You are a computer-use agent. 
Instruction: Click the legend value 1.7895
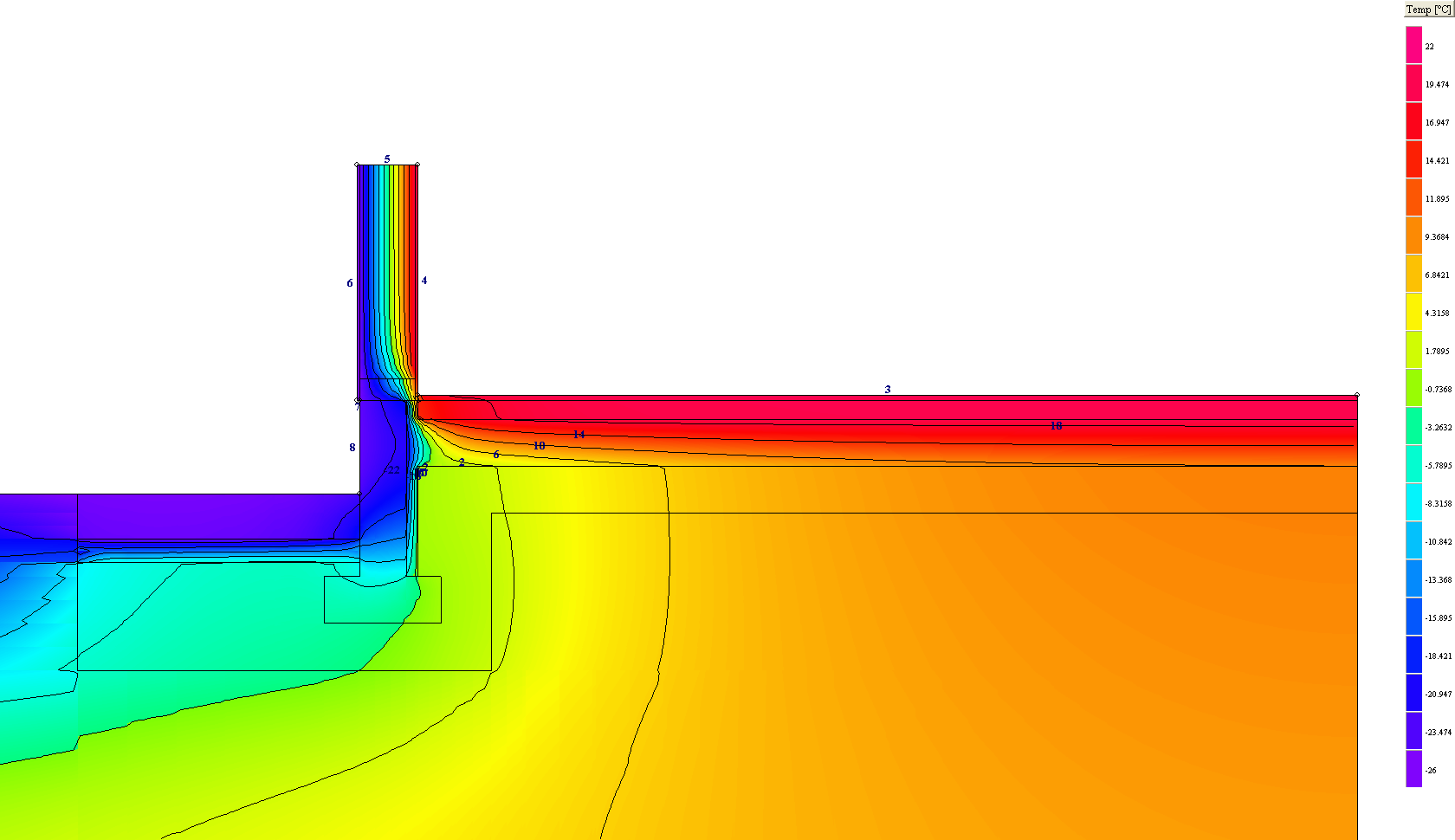(1437, 352)
